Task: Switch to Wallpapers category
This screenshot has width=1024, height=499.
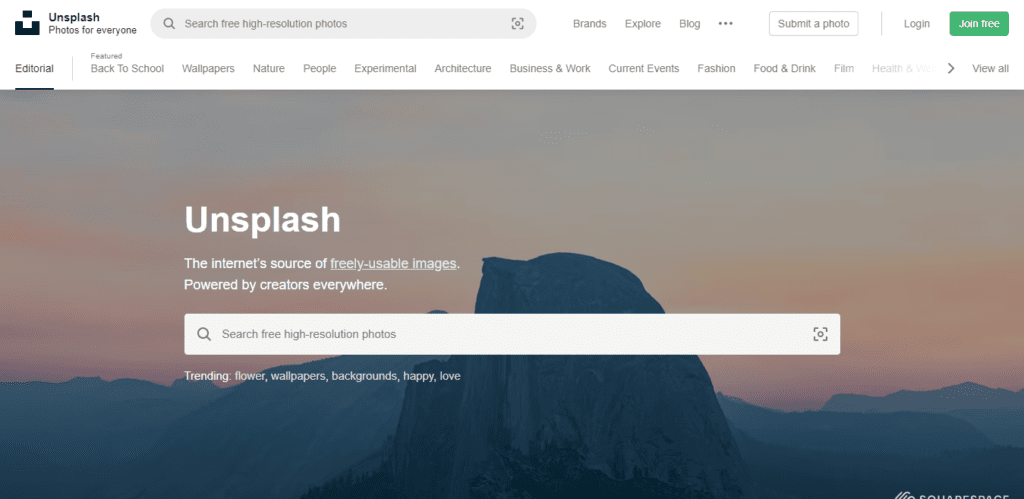Action: pyautogui.click(x=208, y=69)
